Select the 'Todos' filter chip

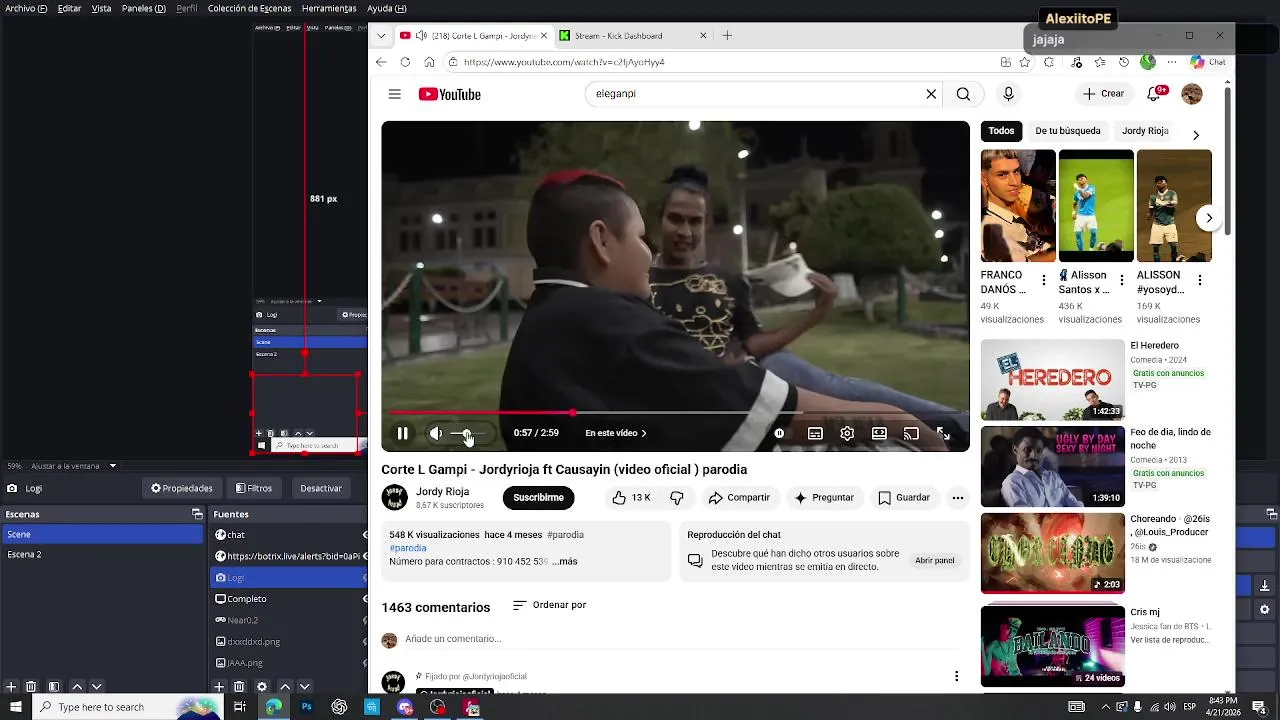point(1001,131)
